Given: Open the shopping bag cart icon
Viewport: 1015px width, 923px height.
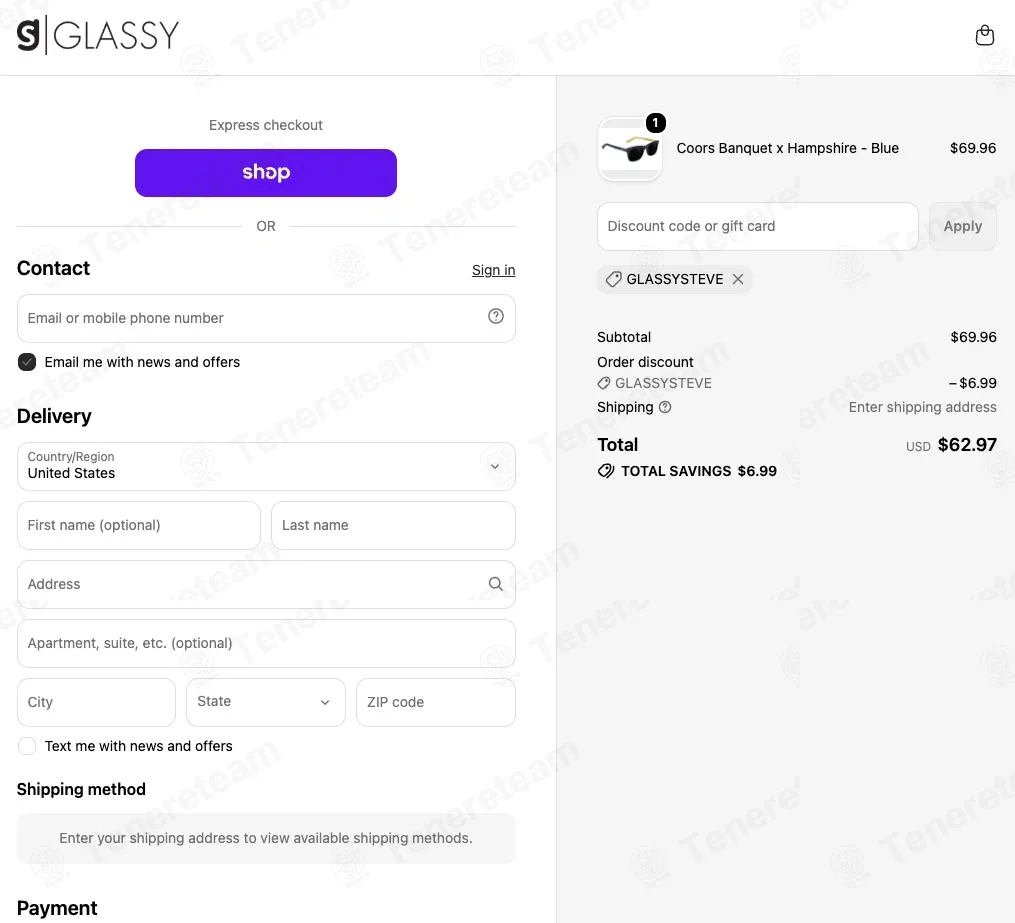Looking at the screenshot, I should pos(985,35).
